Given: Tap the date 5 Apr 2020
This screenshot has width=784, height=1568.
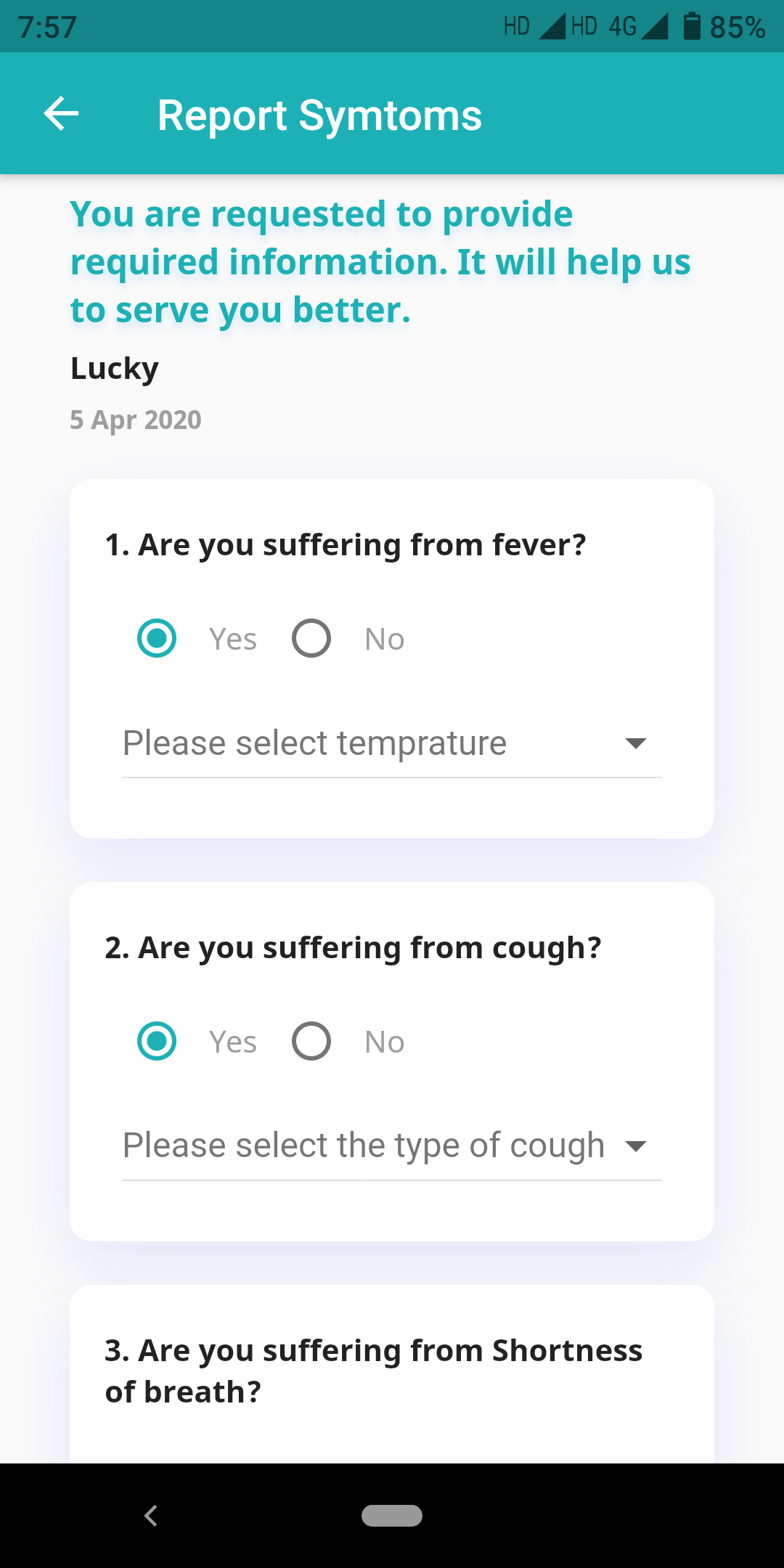Looking at the screenshot, I should pyautogui.click(x=136, y=420).
